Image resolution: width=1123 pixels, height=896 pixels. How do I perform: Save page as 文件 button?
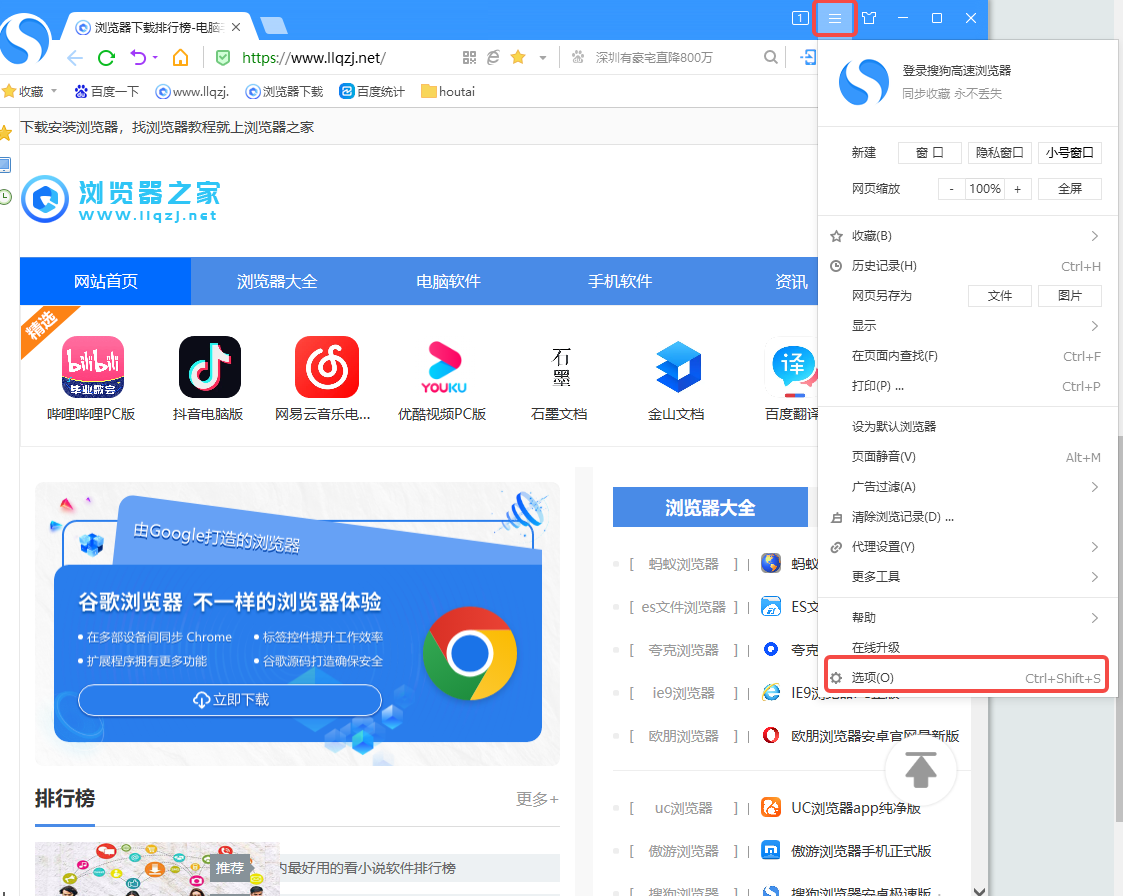999,296
